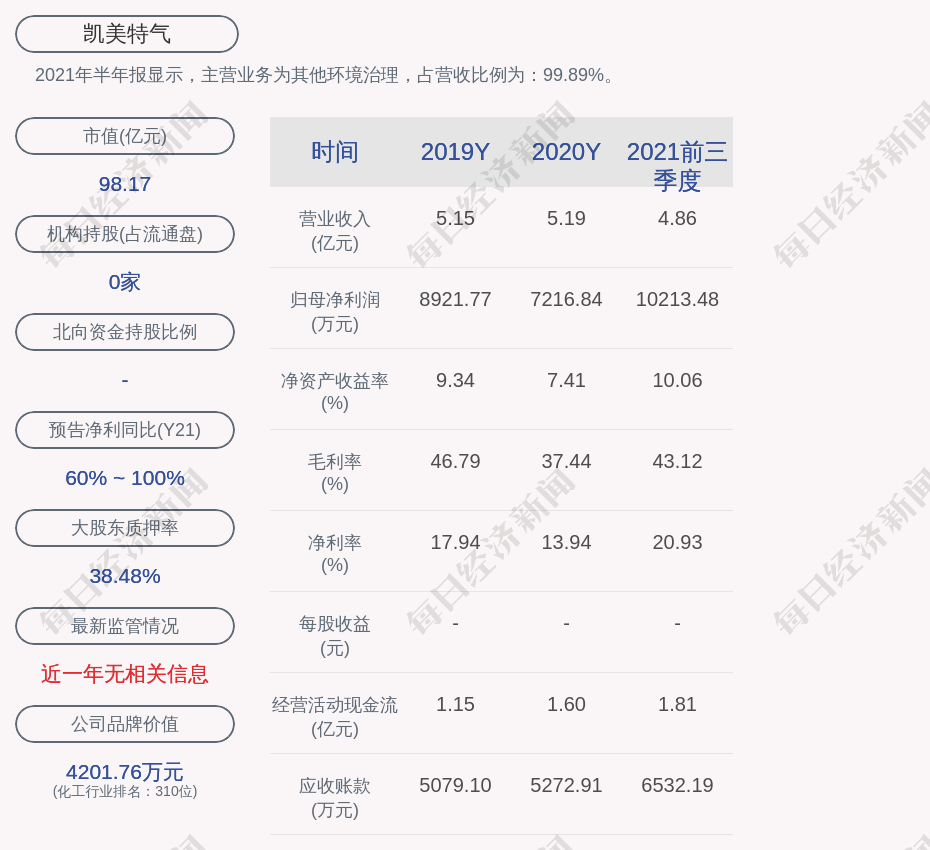
Task: Click the 2019Y column header
Action: (x=455, y=152)
